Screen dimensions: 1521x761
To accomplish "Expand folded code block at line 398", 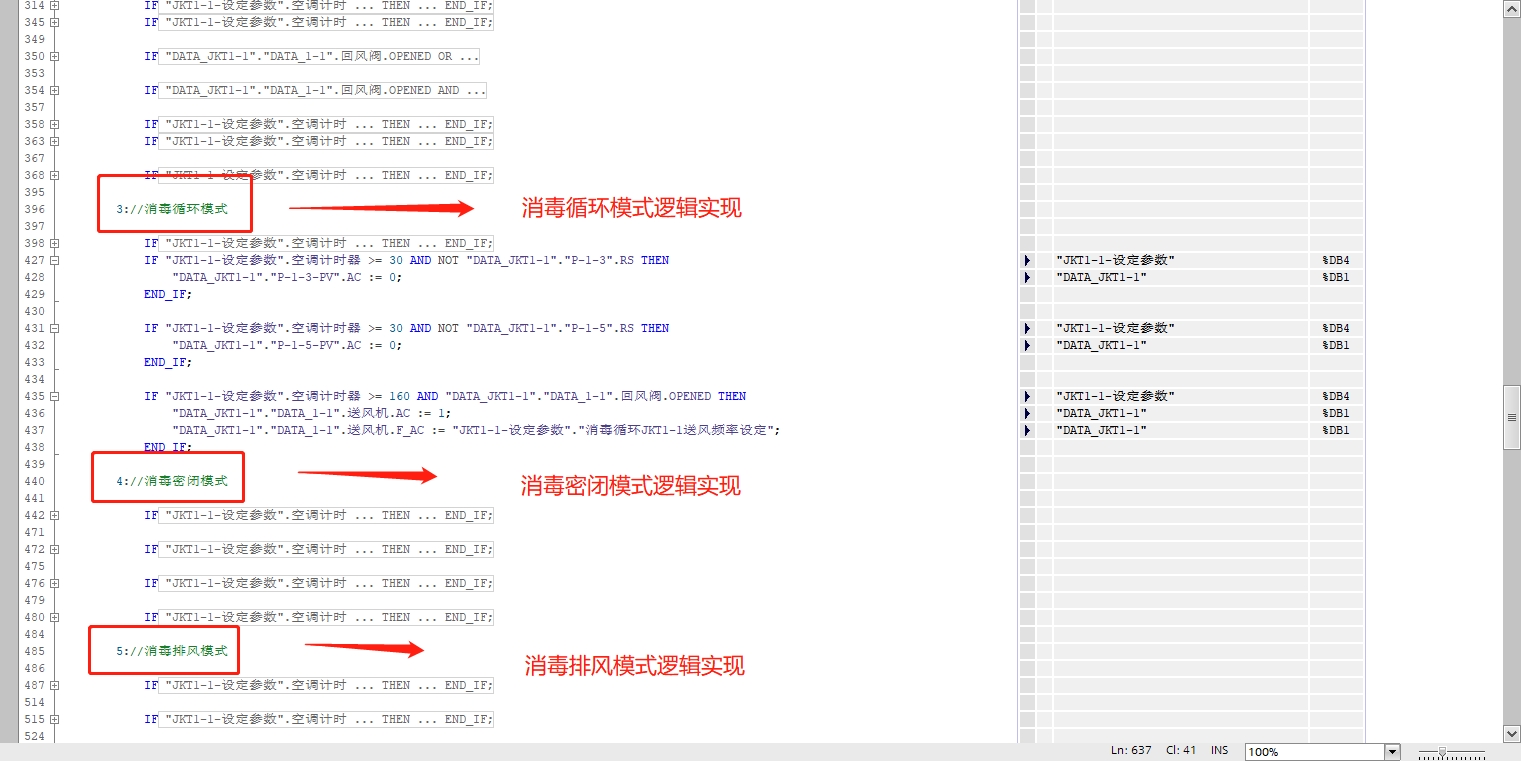I will (54, 243).
